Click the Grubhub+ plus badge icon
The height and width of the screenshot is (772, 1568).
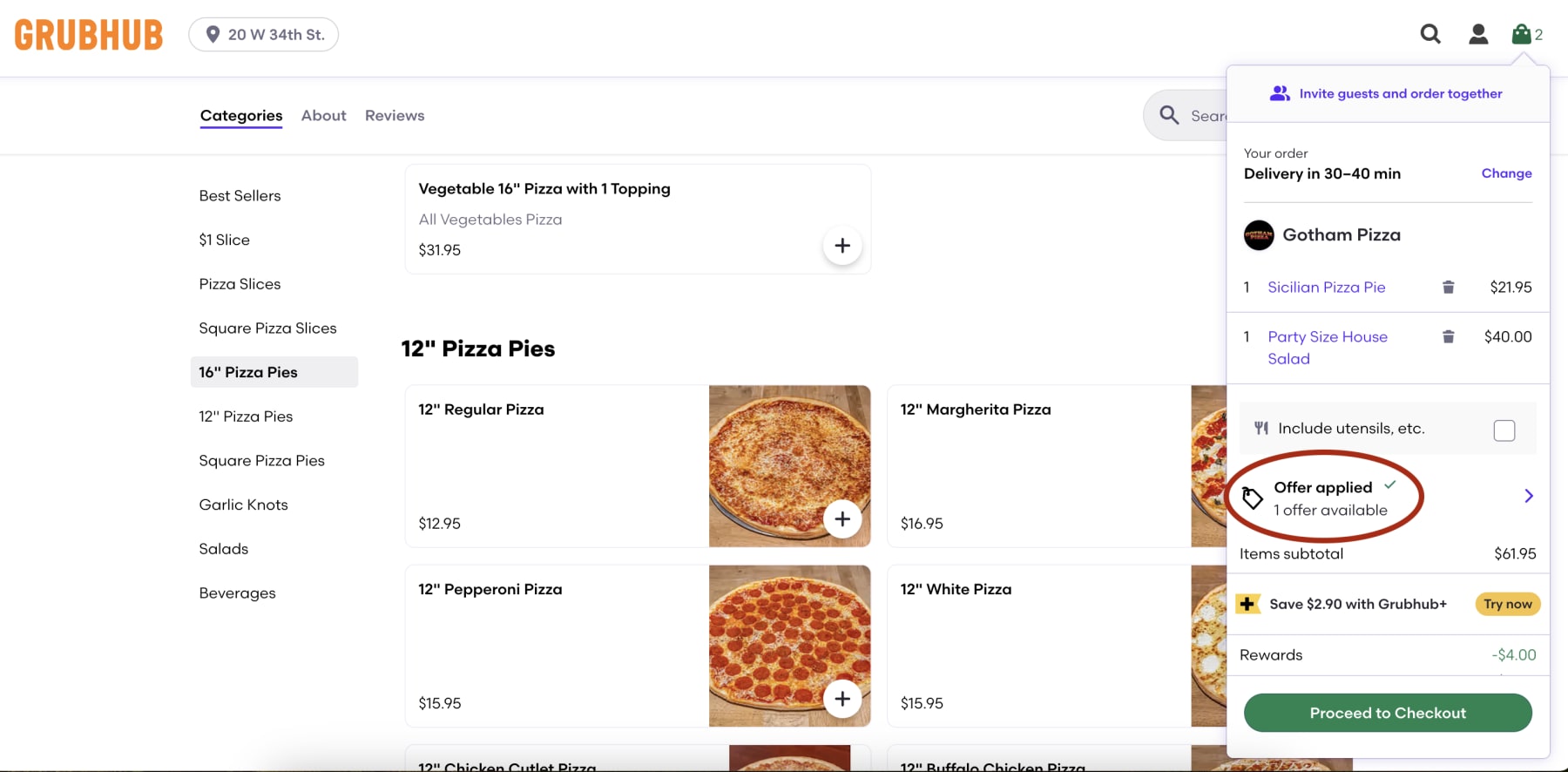[1248, 604]
